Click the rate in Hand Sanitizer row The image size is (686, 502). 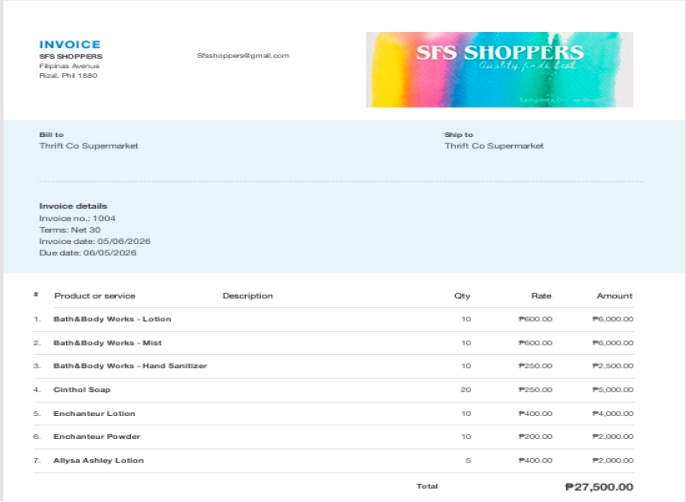pos(536,366)
